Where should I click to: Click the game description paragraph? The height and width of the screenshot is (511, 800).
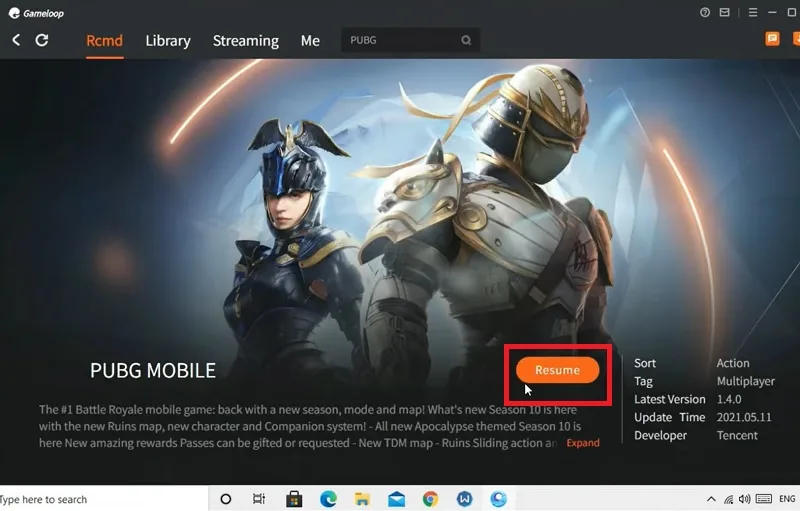310,426
